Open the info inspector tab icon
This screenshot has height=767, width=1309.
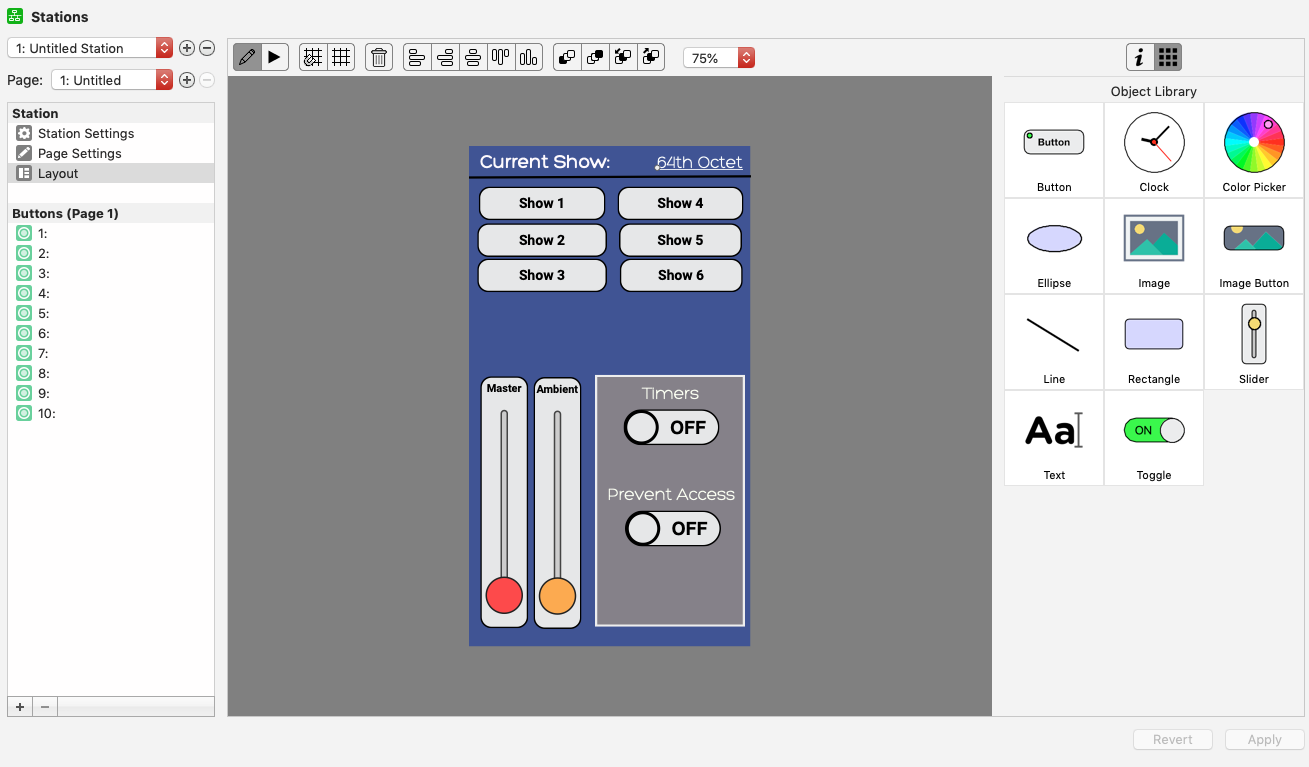(x=1140, y=57)
